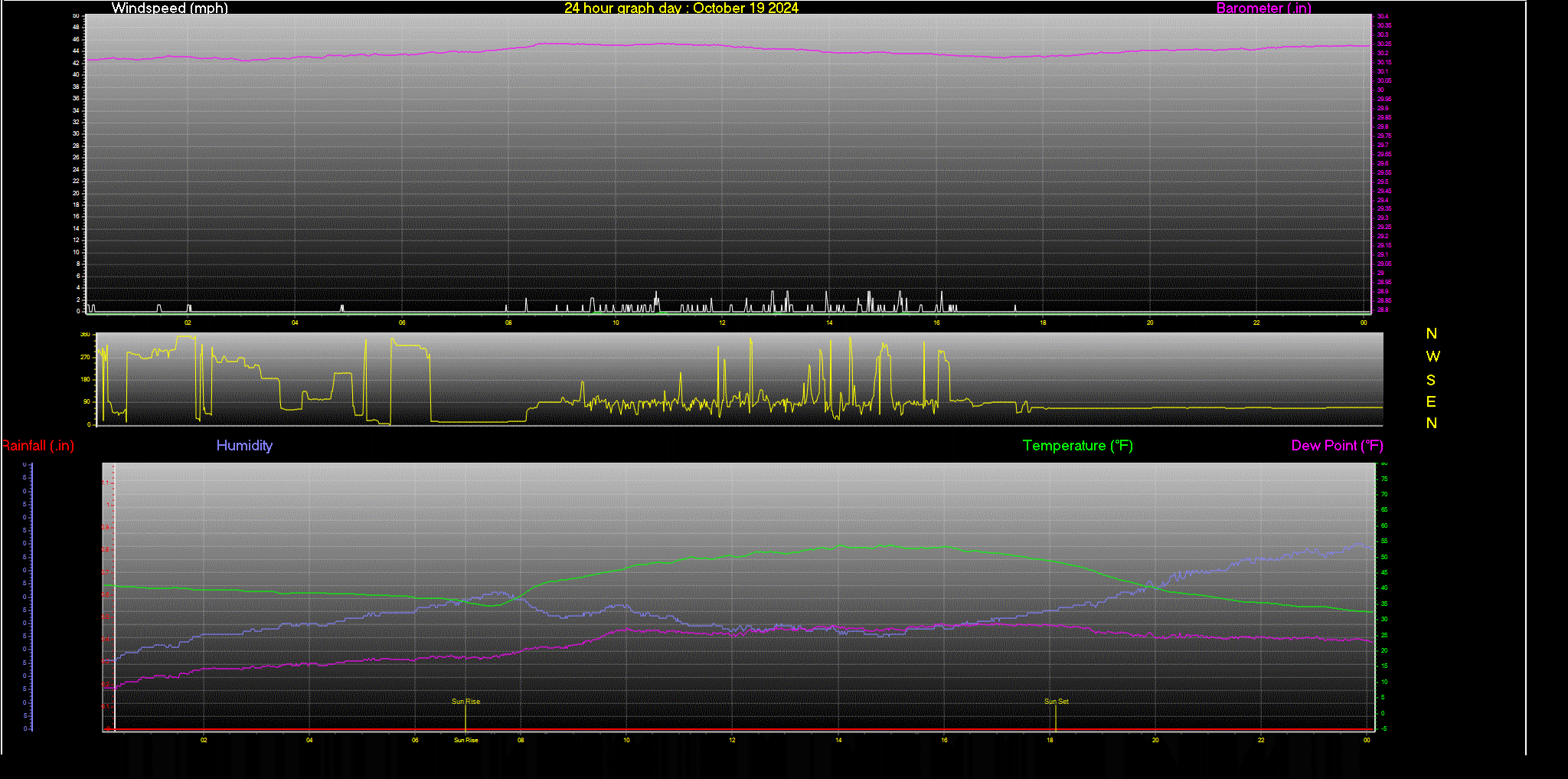Click the "14" hour label under the temperature graph

838,740
